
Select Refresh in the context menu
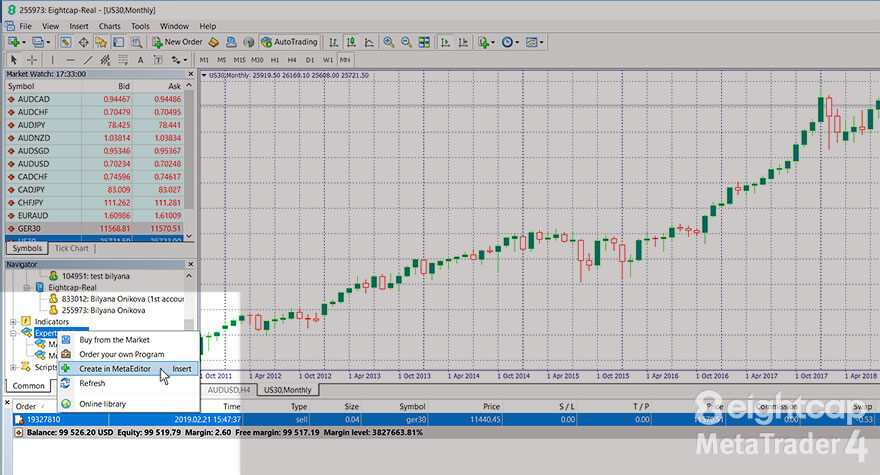click(x=129, y=383)
